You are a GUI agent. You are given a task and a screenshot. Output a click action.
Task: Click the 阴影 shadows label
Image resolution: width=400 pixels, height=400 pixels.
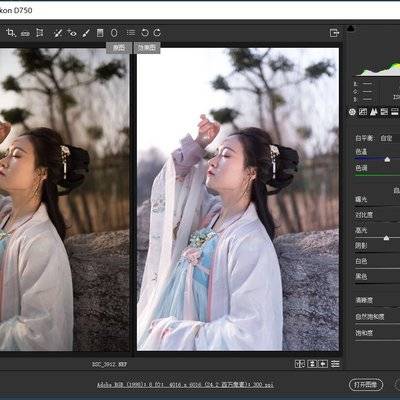point(361,246)
